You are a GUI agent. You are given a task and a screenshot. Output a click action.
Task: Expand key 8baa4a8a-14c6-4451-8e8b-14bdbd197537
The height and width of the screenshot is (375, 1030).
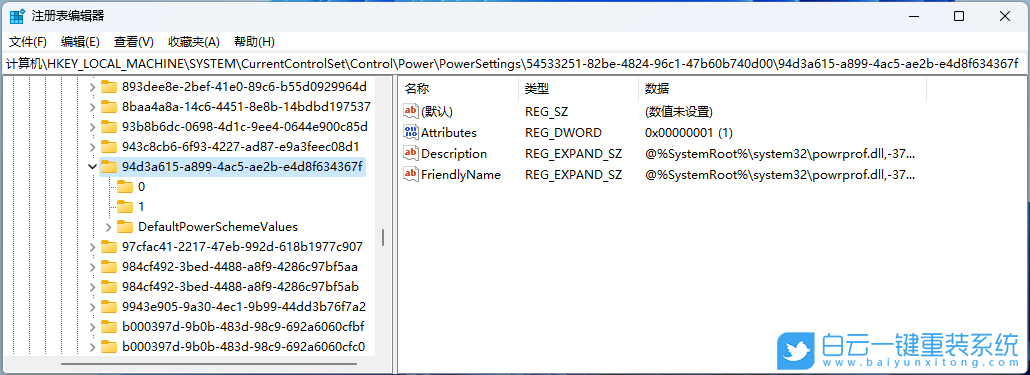(93, 106)
